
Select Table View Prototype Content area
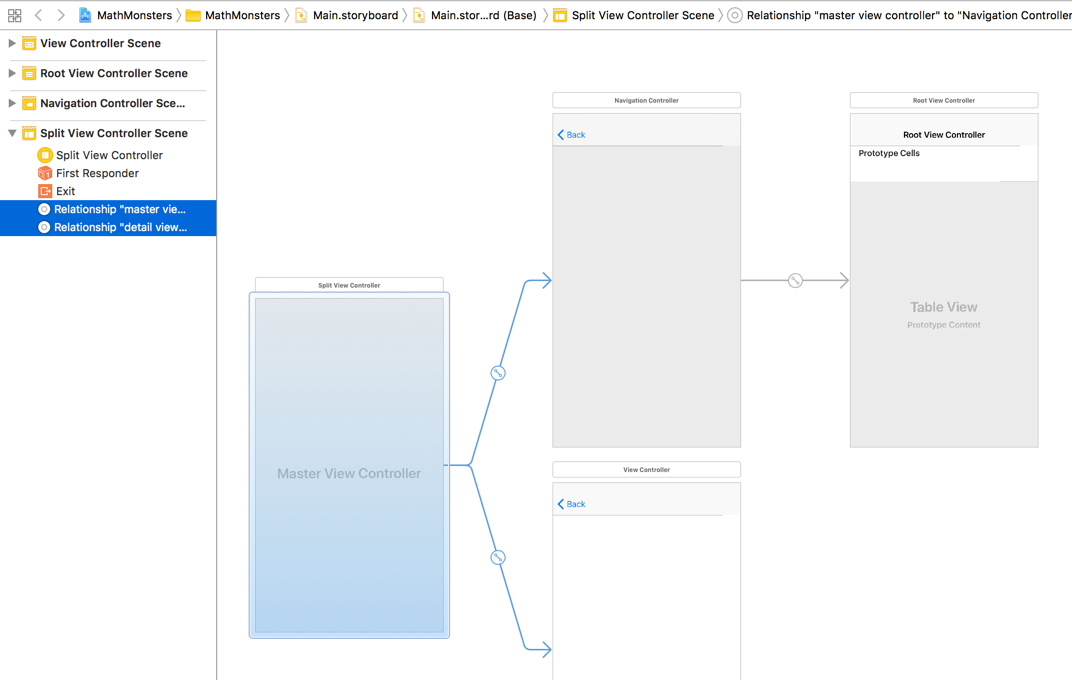944,314
